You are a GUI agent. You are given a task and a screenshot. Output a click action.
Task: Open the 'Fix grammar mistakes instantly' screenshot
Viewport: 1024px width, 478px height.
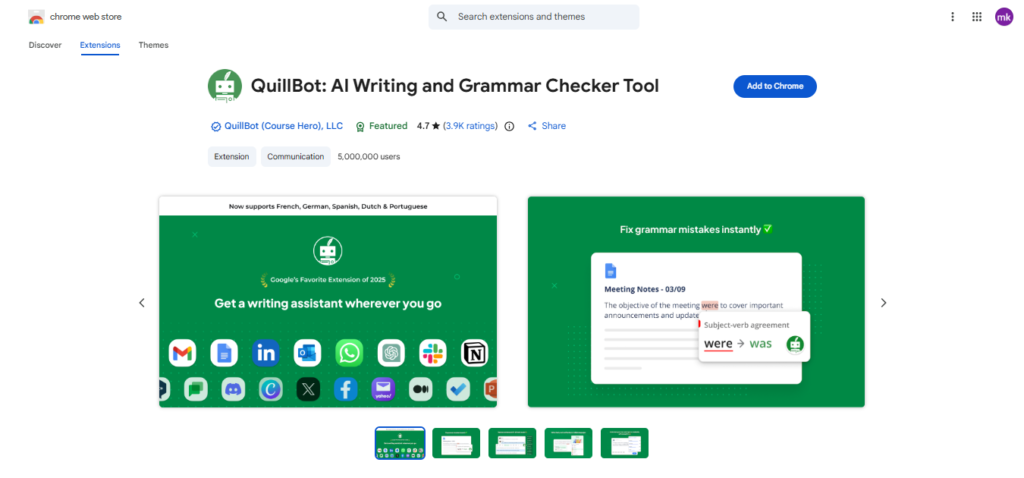(x=696, y=302)
